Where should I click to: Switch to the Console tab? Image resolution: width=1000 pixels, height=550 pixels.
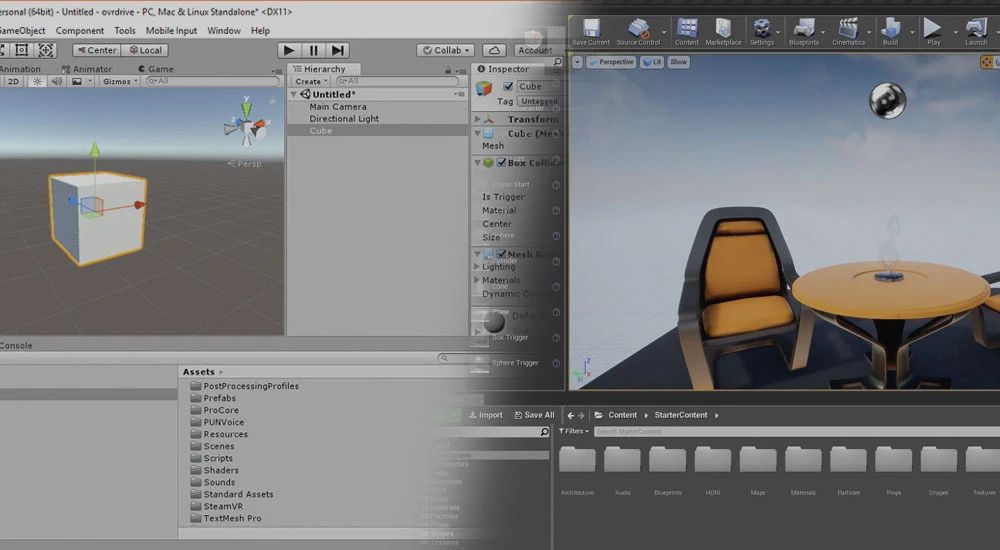click(17, 345)
